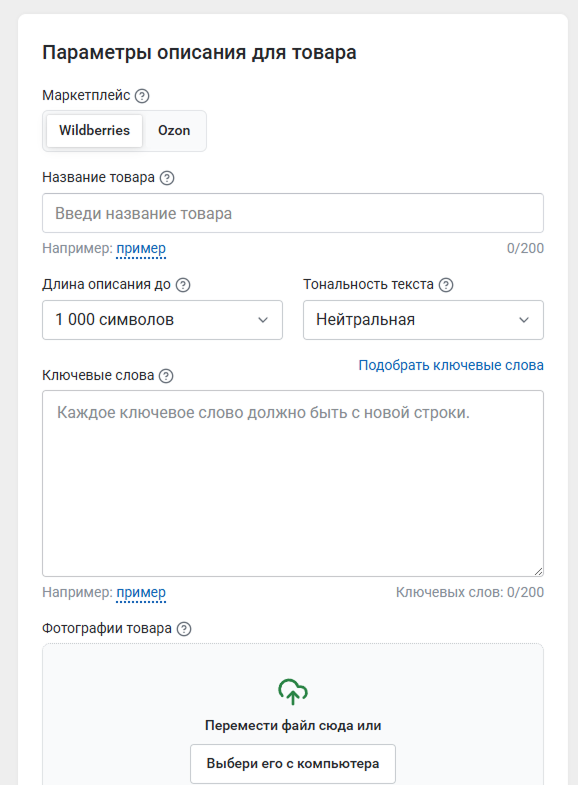Select Wildberries marketplace option

point(95,131)
